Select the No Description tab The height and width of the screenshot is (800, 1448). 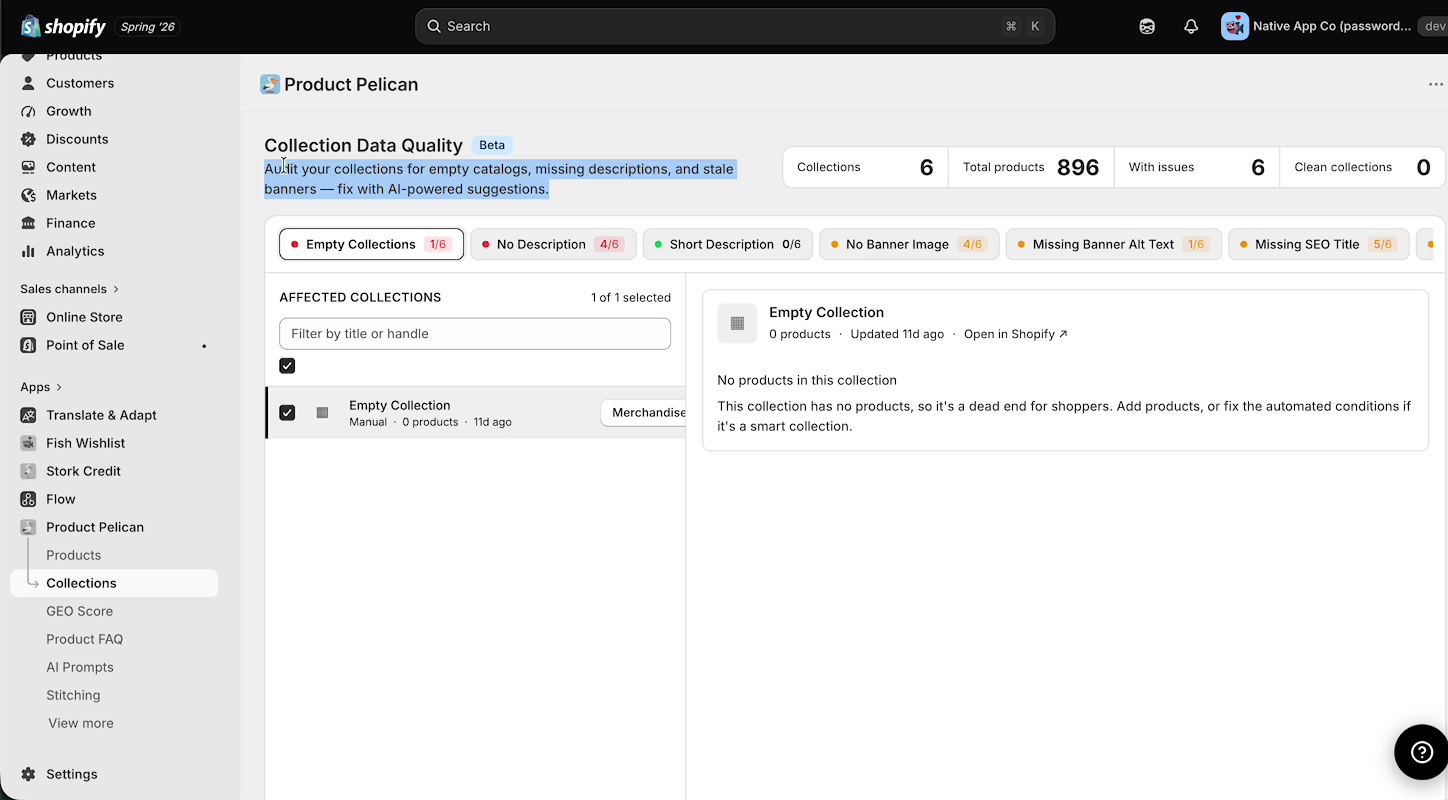(x=553, y=244)
